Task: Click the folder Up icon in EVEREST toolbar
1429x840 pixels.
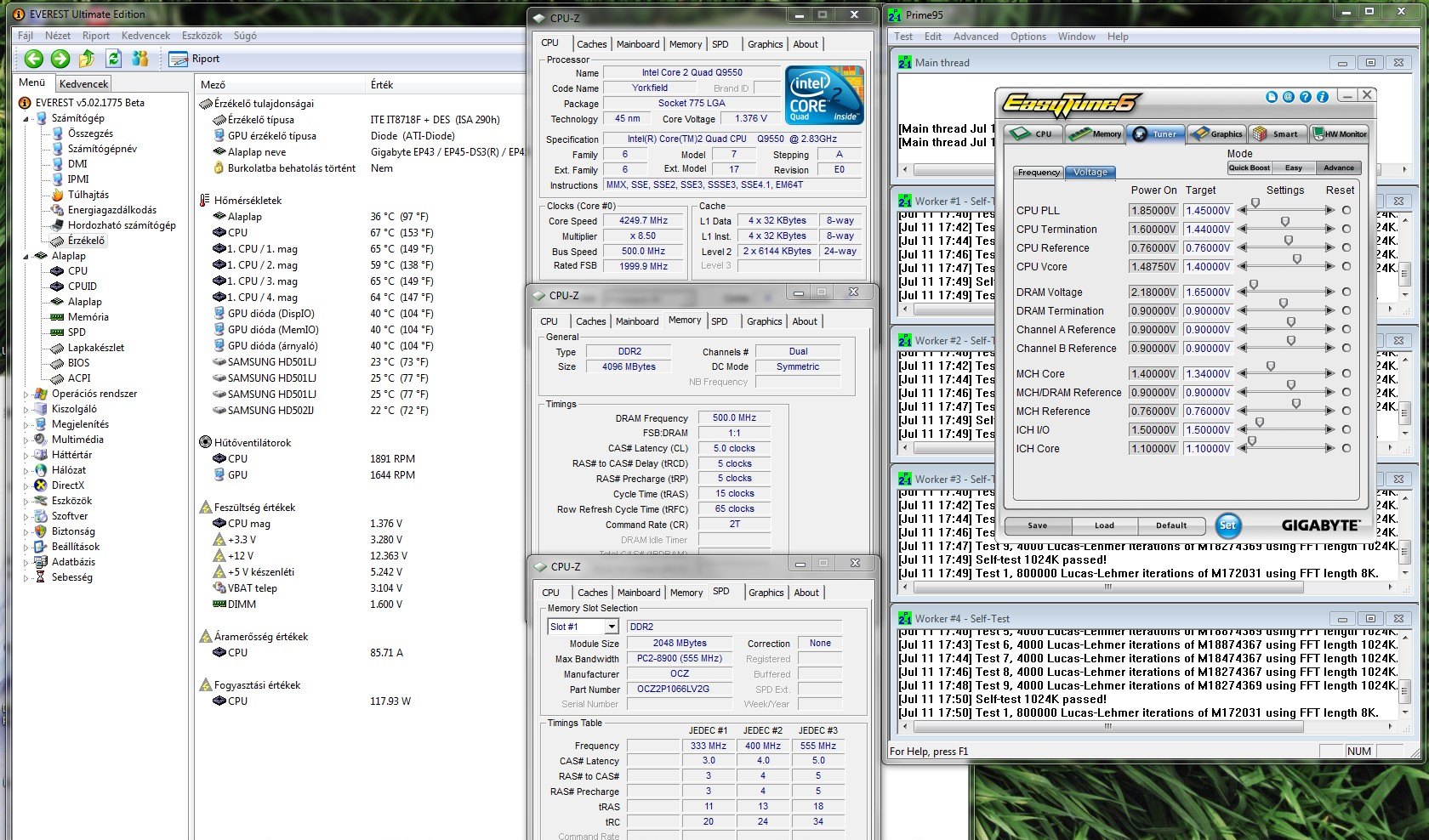Action: point(87,59)
